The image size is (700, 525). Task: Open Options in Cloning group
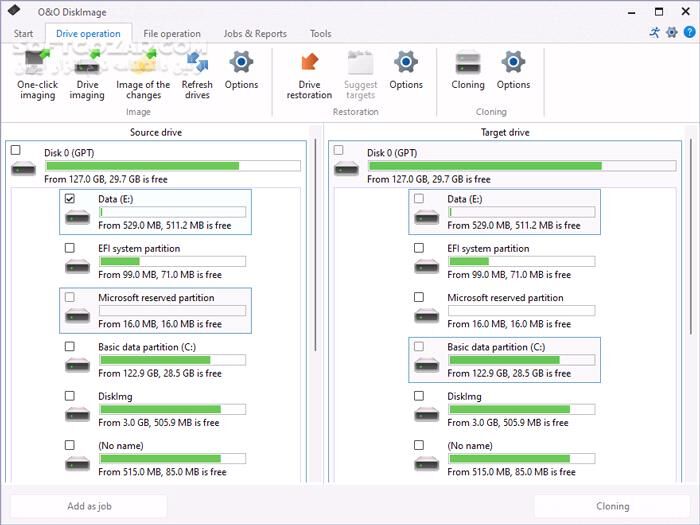[513, 71]
